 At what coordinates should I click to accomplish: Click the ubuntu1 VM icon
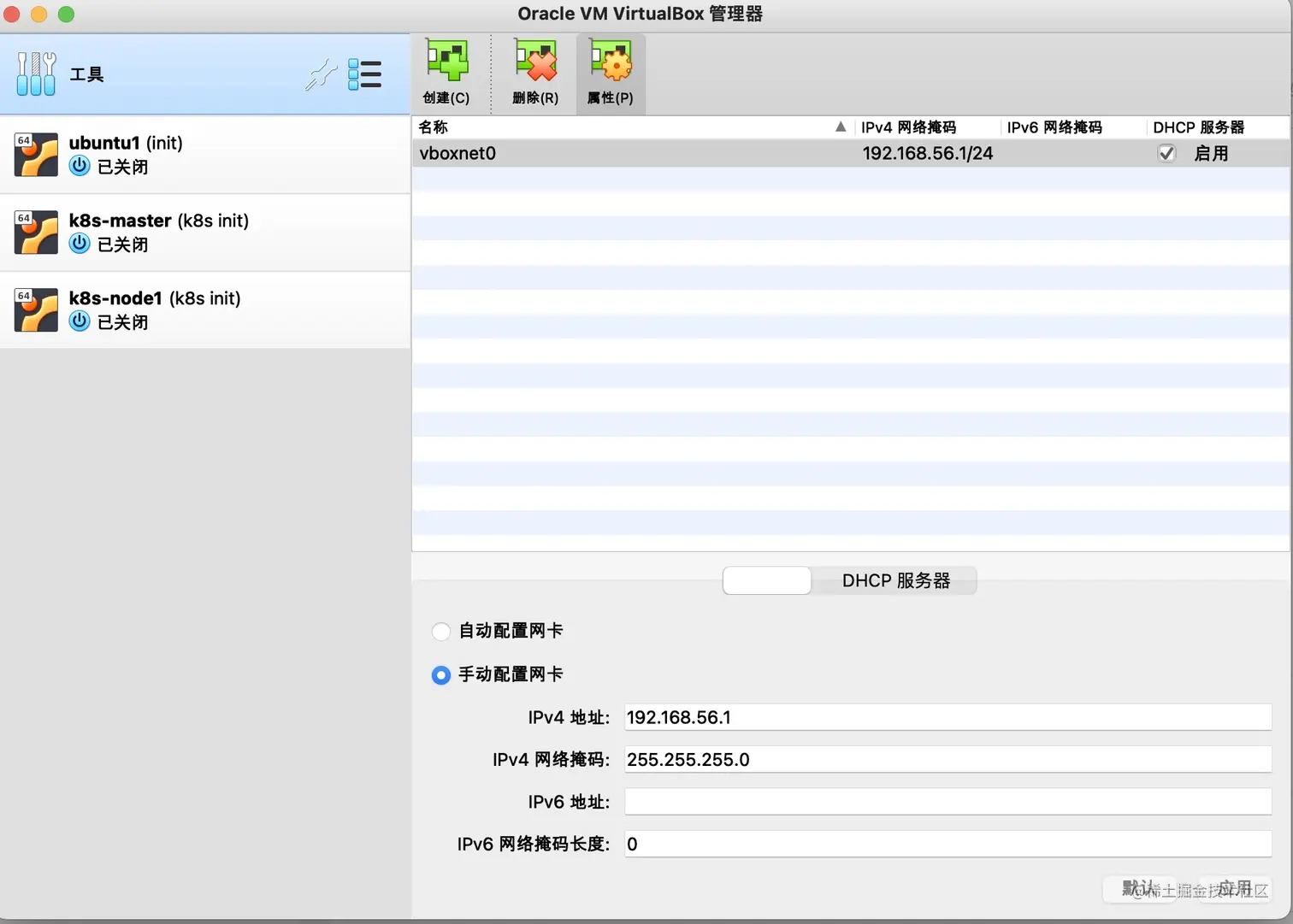click(x=36, y=155)
